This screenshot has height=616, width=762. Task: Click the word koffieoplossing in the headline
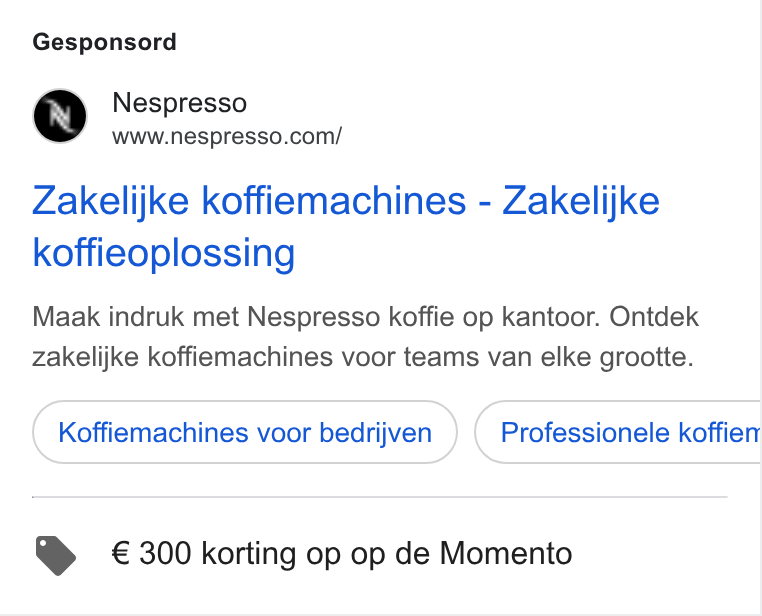pyautogui.click(x=164, y=253)
